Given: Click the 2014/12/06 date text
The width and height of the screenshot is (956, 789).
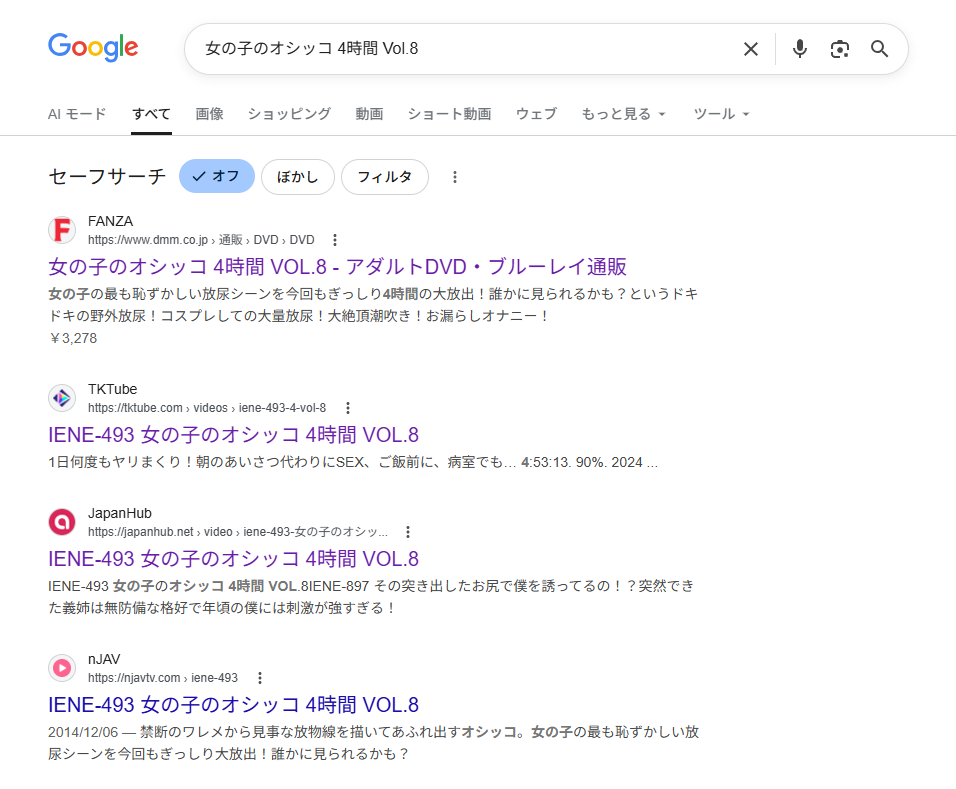Looking at the screenshot, I should point(83,732).
